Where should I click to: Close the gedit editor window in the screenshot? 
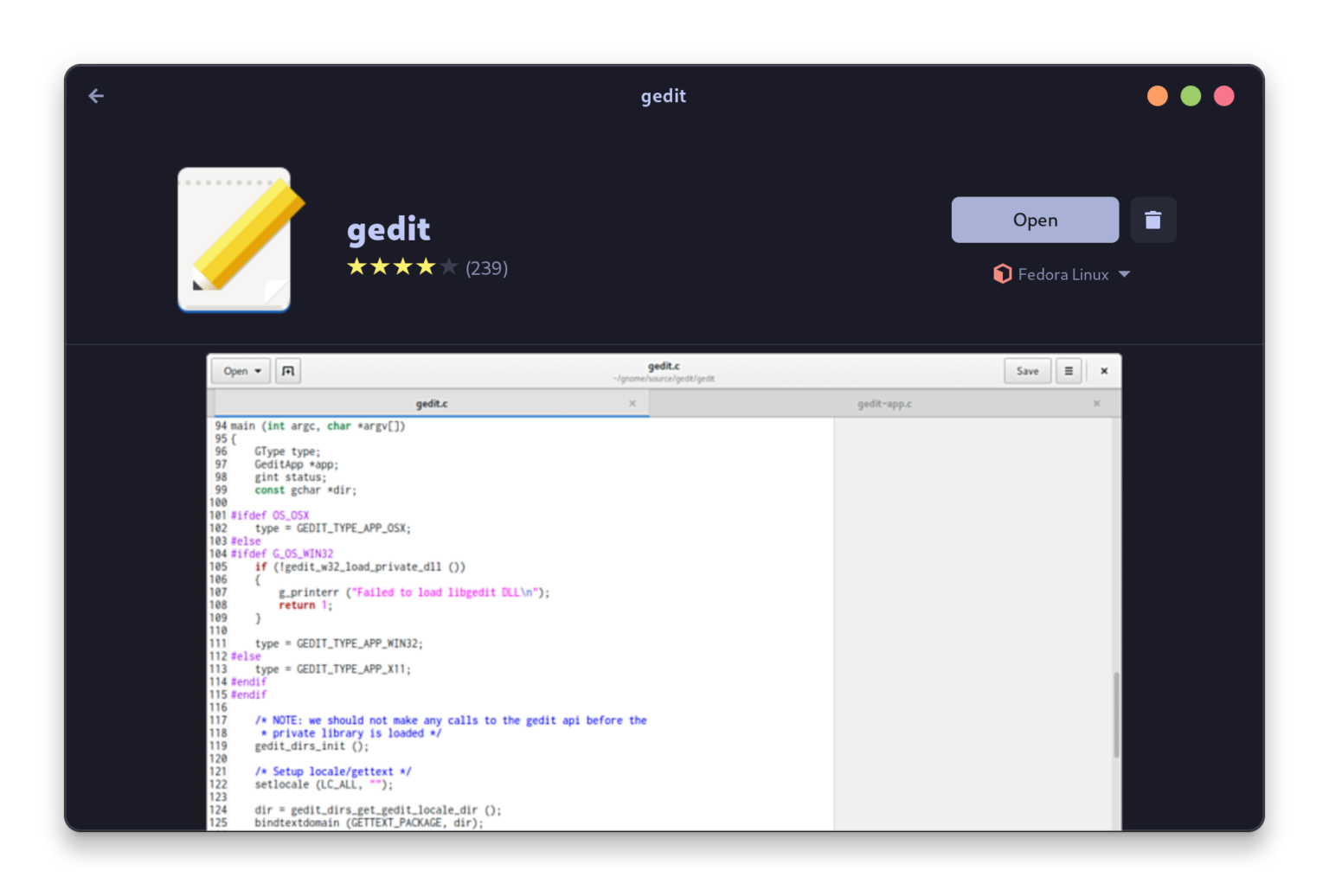click(x=1103, y=370)
